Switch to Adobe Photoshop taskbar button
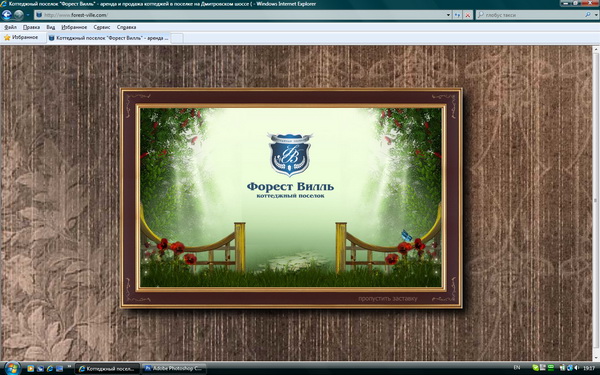Screen dimensions: 600x375 [174, 368]
